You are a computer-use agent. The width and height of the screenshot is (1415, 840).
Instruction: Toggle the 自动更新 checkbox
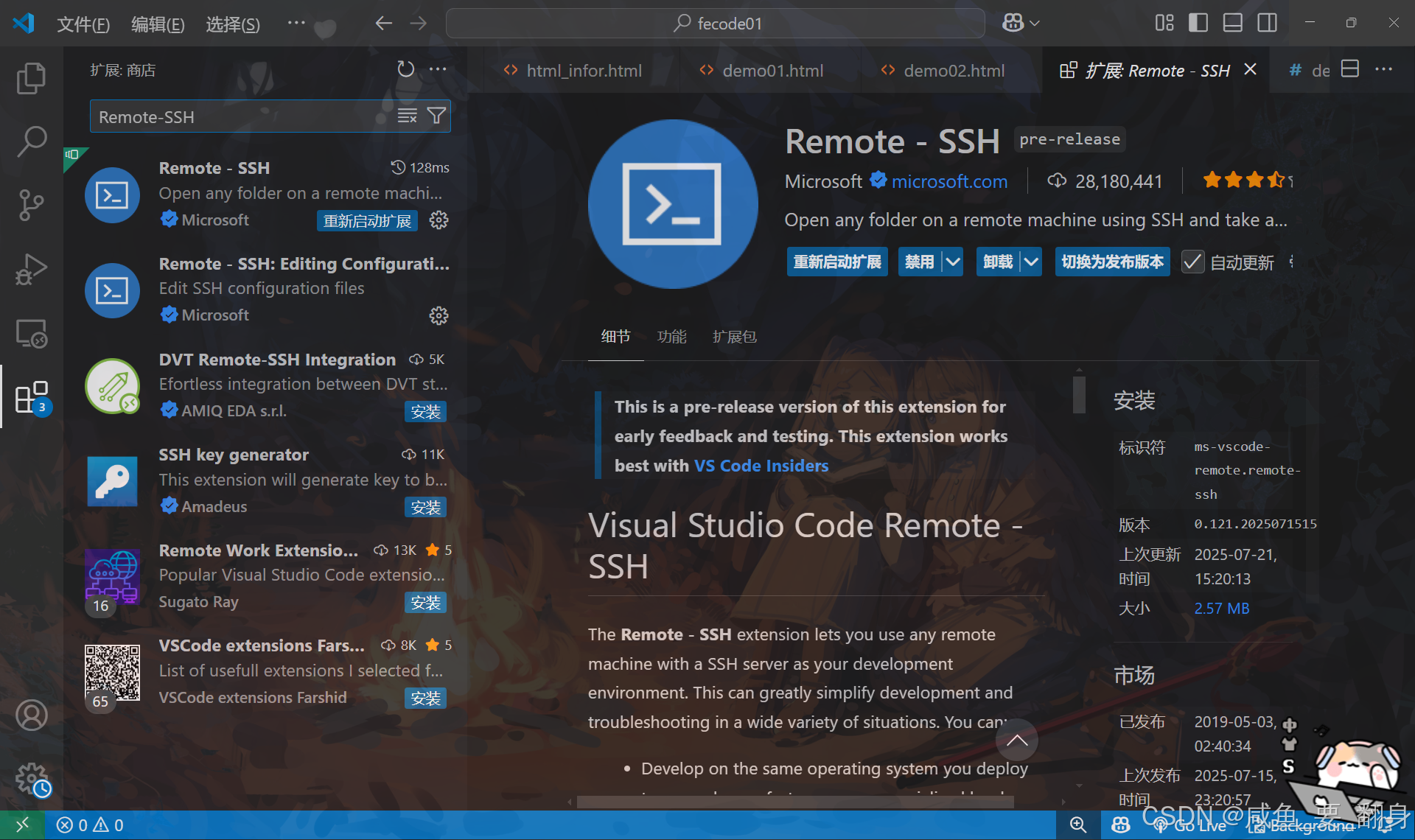tap(1192, 262)
